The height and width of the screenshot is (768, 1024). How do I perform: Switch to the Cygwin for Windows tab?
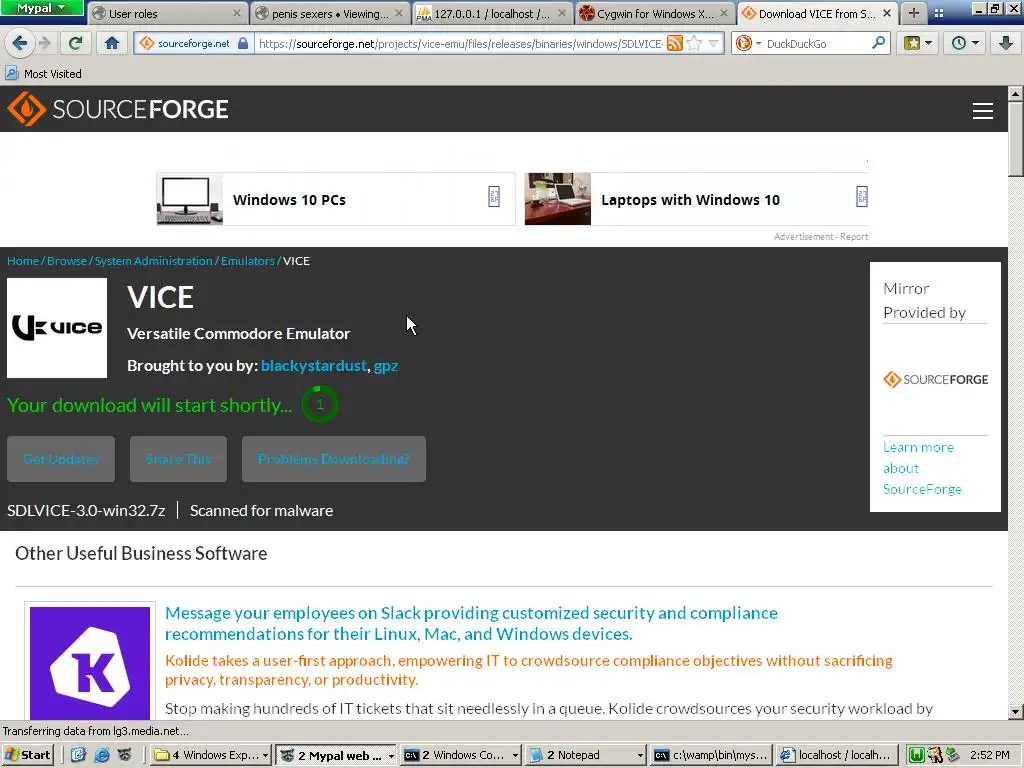(654, 13)
